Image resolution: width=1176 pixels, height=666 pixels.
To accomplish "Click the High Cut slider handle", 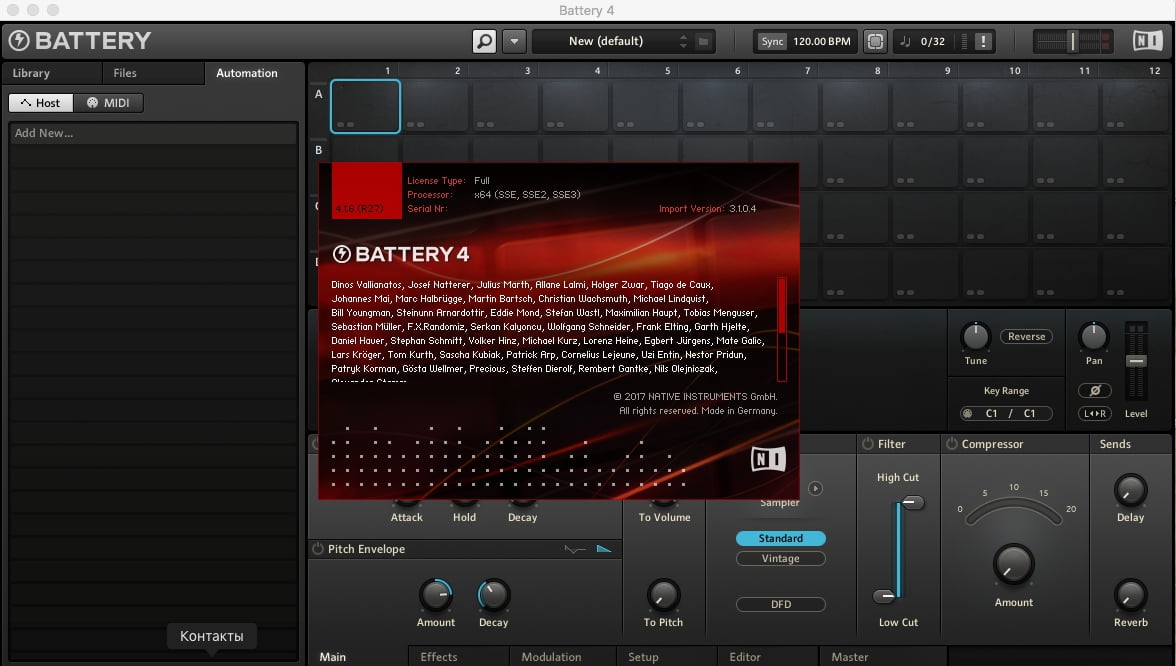I will [913, 502].
